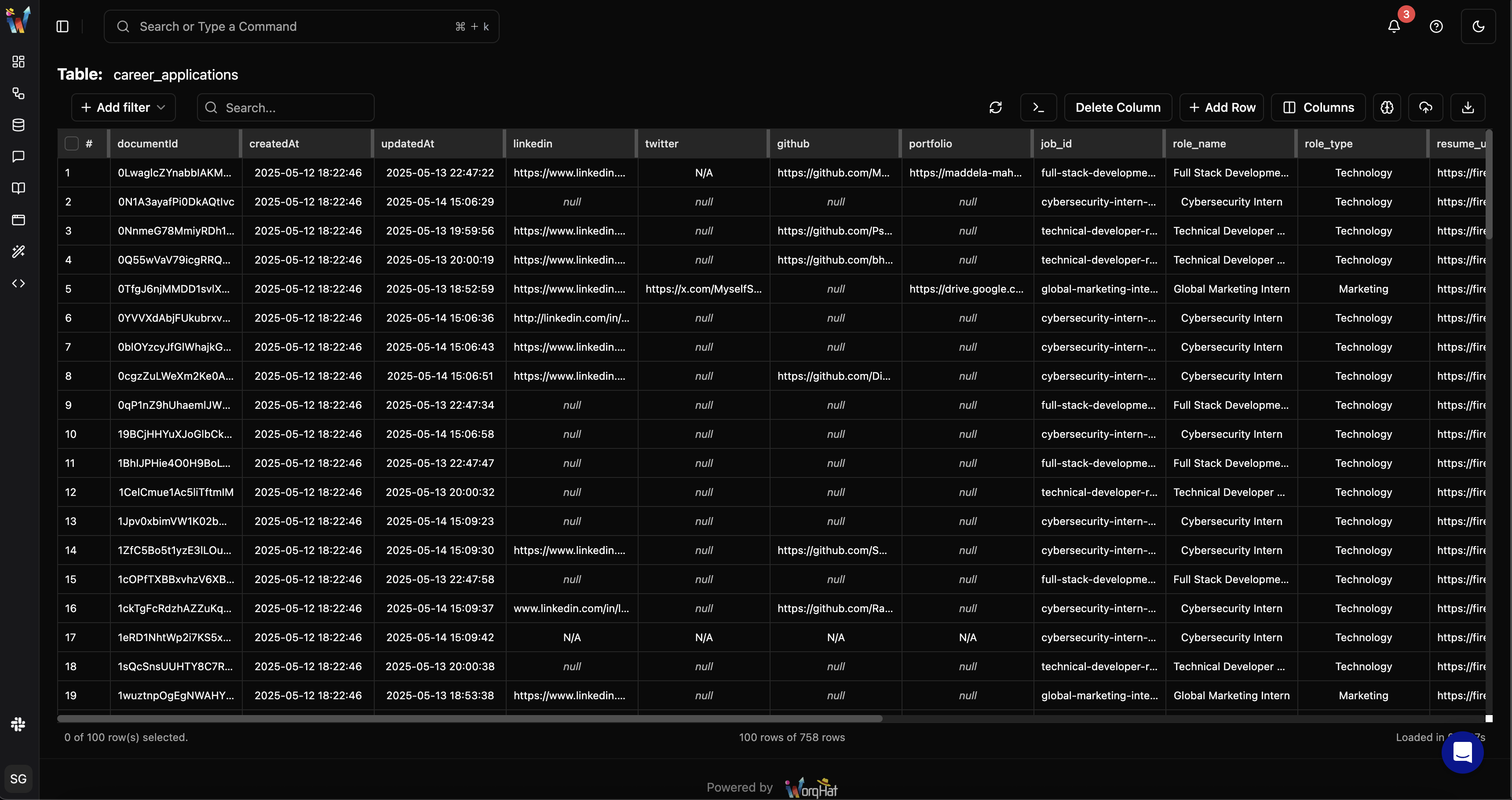Click the AI brain icon button
1512x800 pixels.
[x=1386, y=107]
